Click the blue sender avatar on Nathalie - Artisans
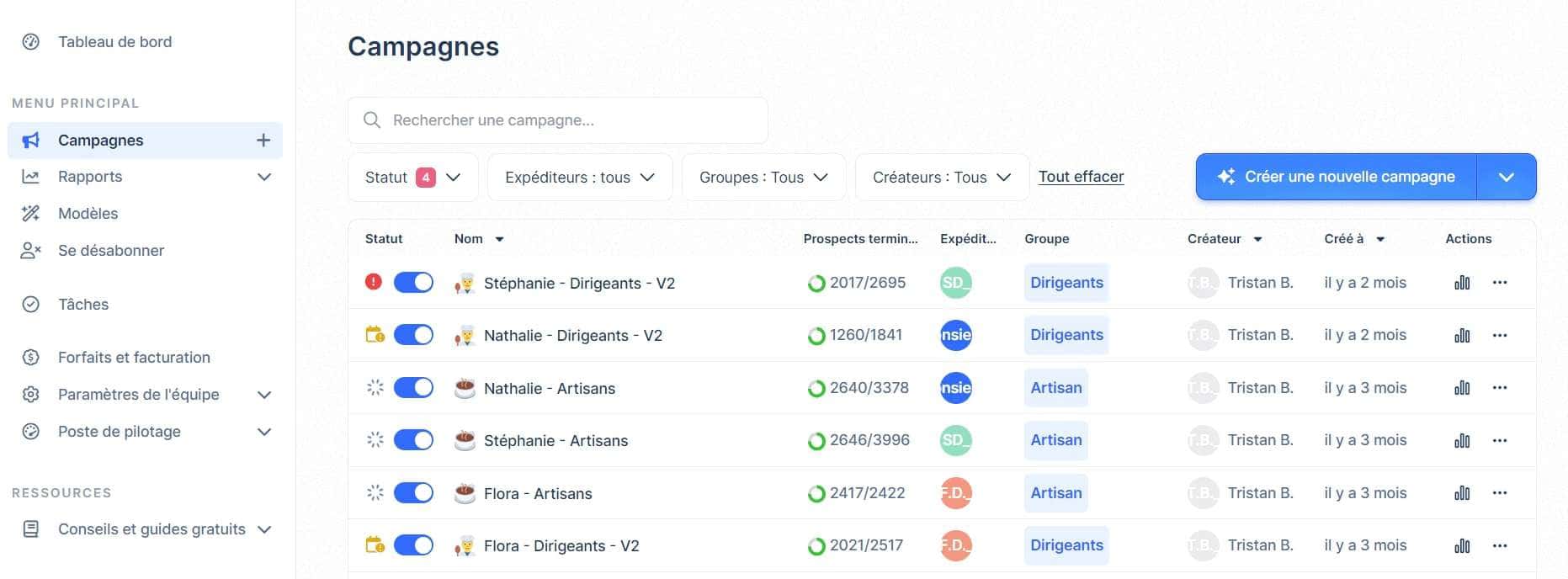Viewport: 1568px width, 579px height. tap(956, 388)
